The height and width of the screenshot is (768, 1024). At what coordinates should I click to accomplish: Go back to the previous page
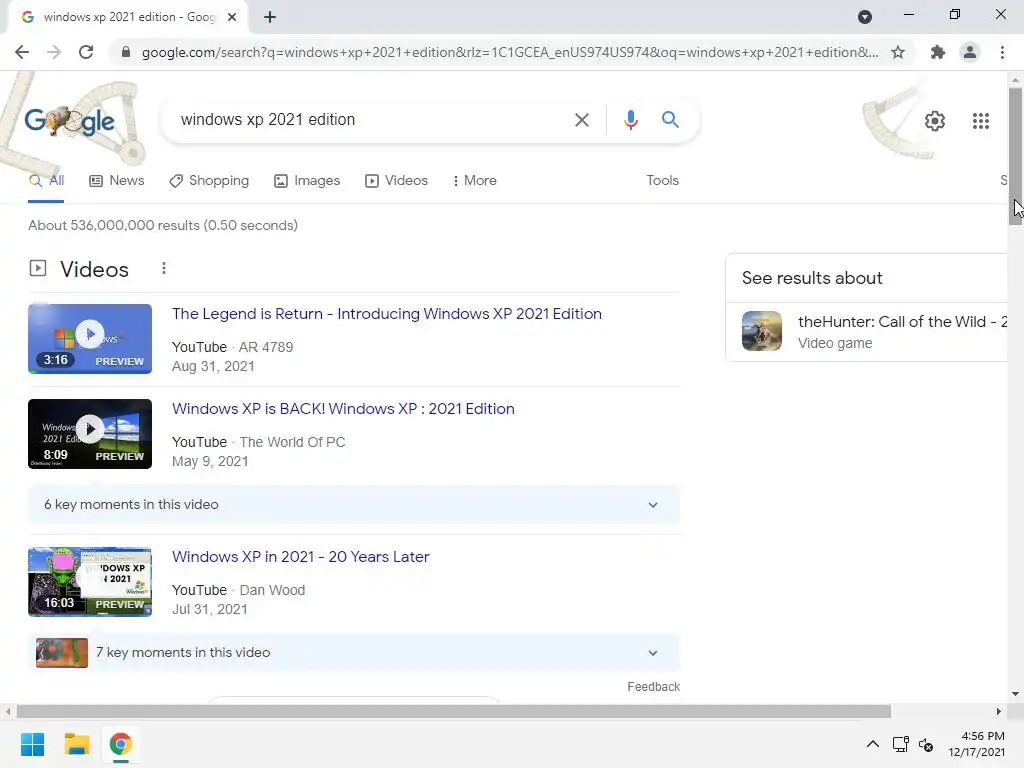22,52
